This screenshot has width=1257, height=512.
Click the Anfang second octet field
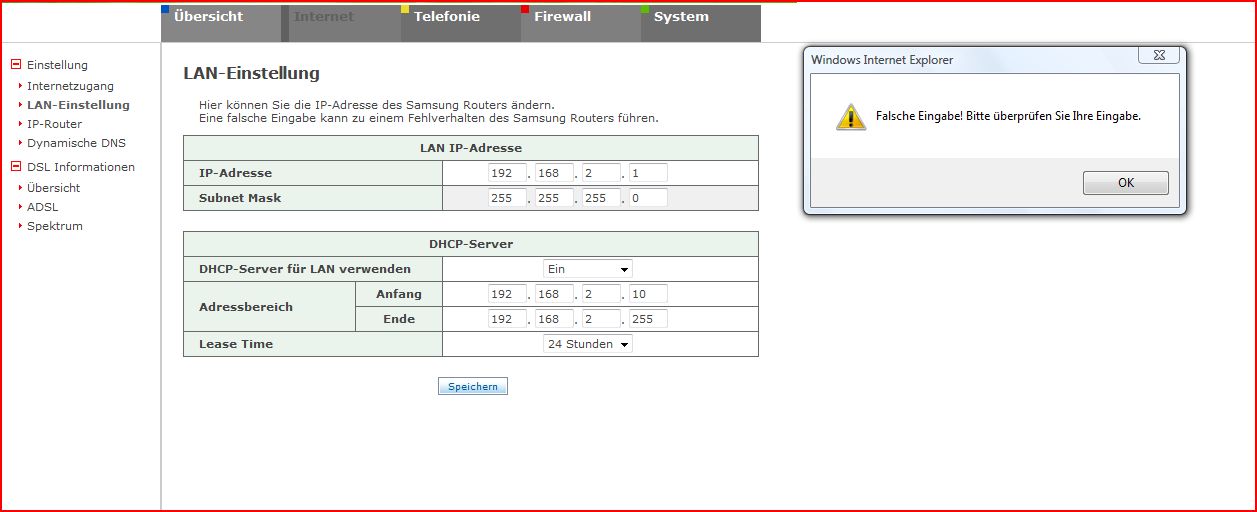[x=555, y=294]
